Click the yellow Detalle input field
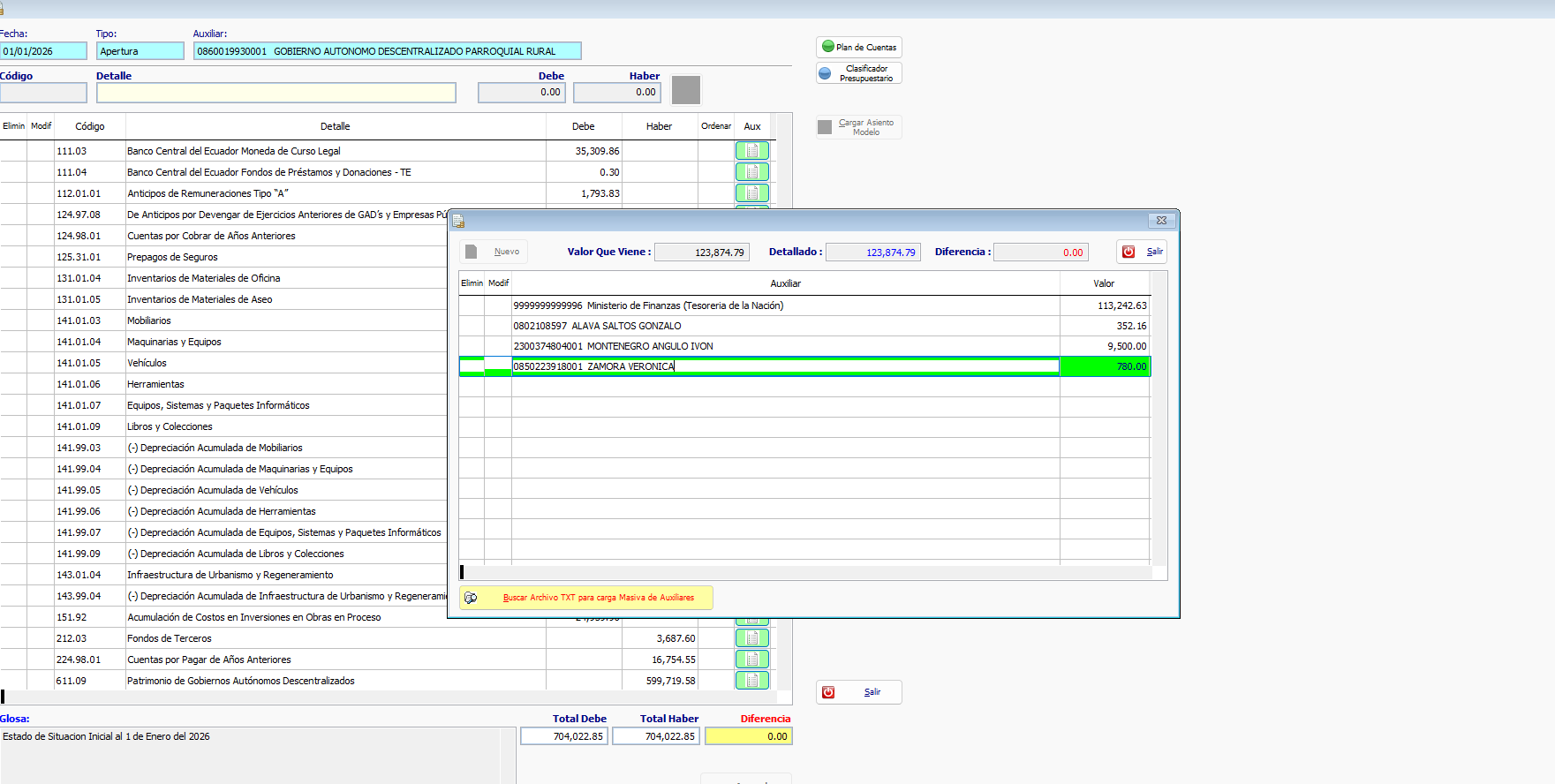 tap(276, 93)
